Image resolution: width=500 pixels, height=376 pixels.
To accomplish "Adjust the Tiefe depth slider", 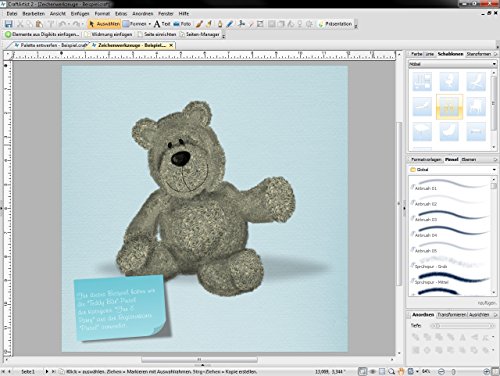I will (463, 326).
